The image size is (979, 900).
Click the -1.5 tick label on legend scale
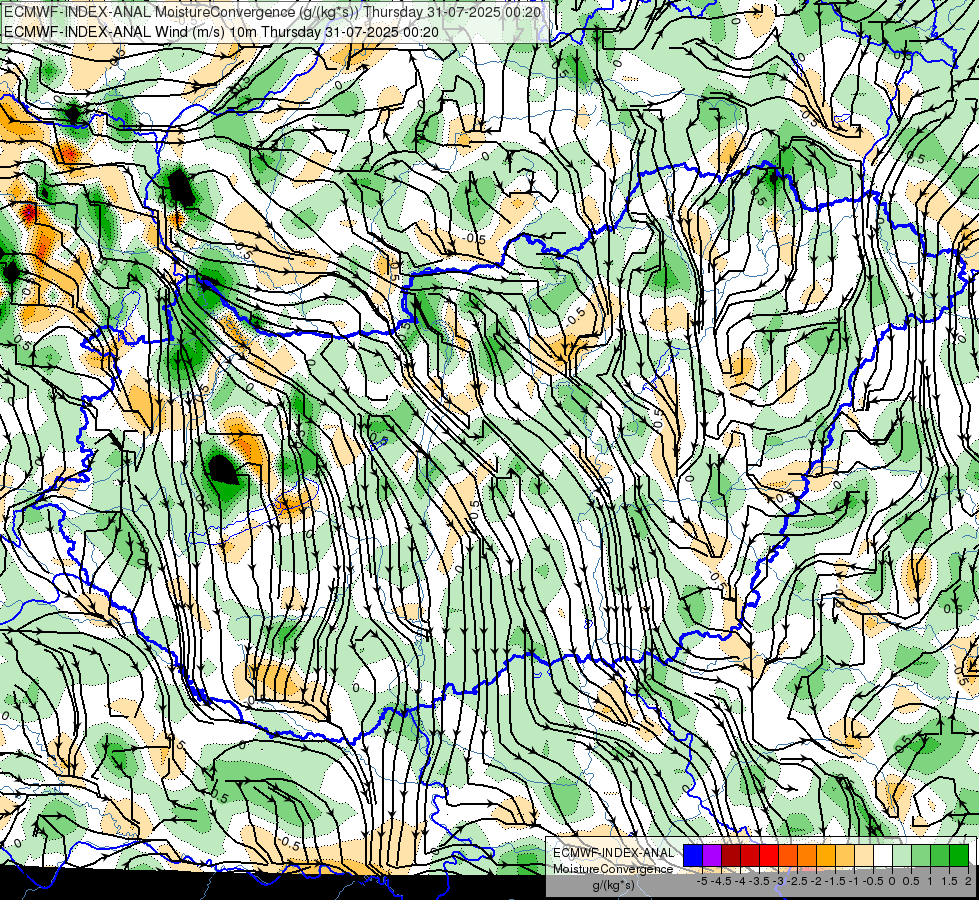(x=835, y=881)
